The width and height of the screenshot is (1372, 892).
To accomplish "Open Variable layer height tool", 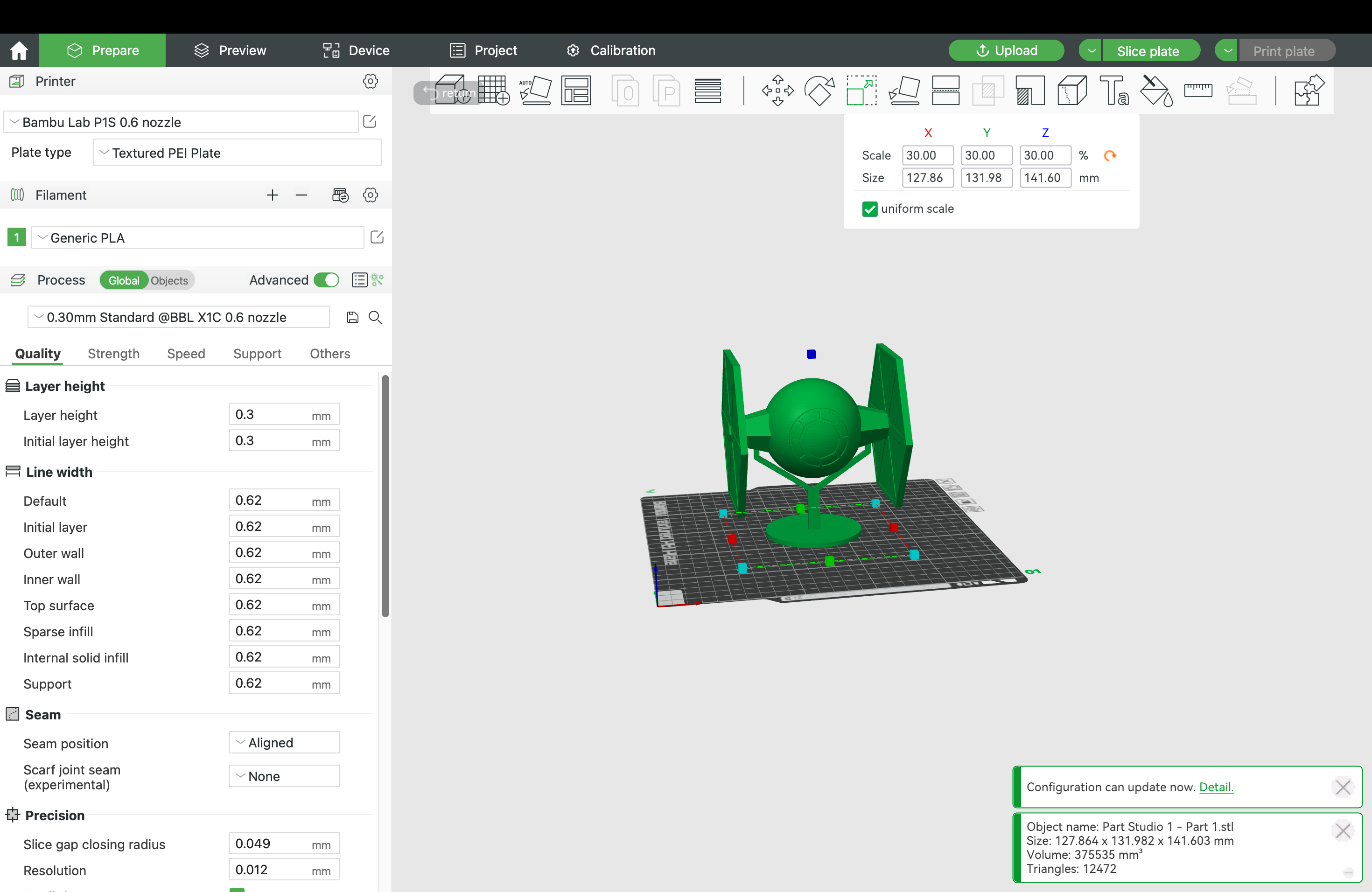I will coord(708,91).
